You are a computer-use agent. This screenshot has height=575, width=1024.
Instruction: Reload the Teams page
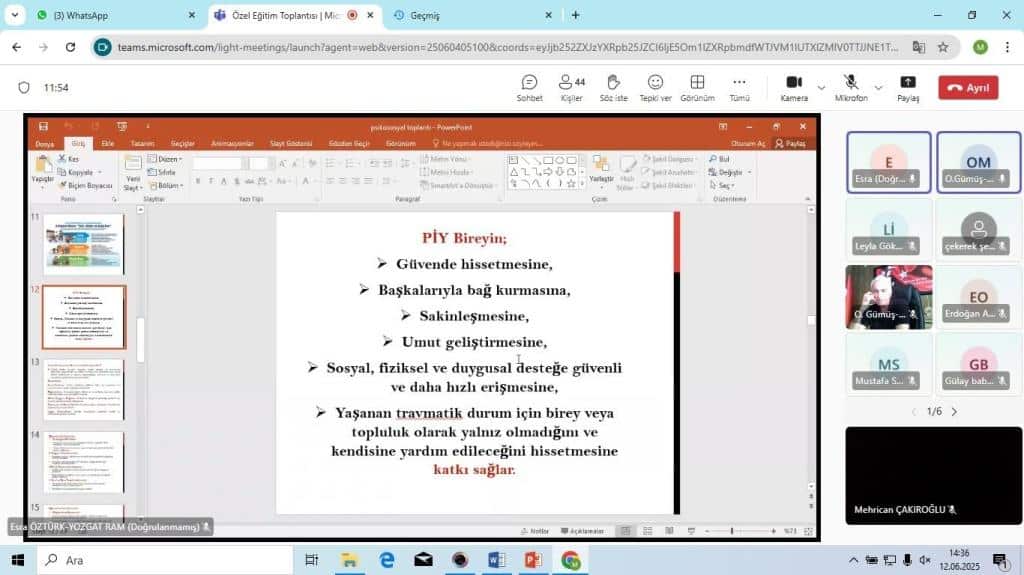coord(70,47)
